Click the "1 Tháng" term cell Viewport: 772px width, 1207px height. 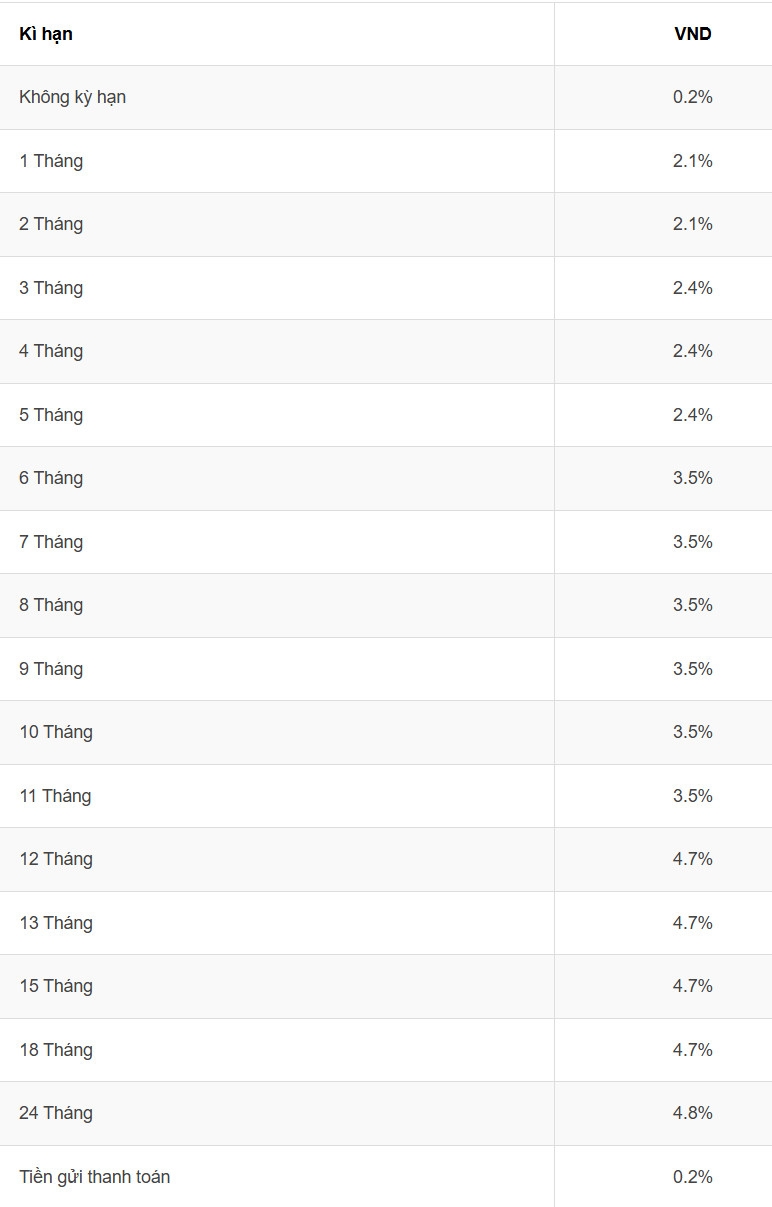click(51, 161)
